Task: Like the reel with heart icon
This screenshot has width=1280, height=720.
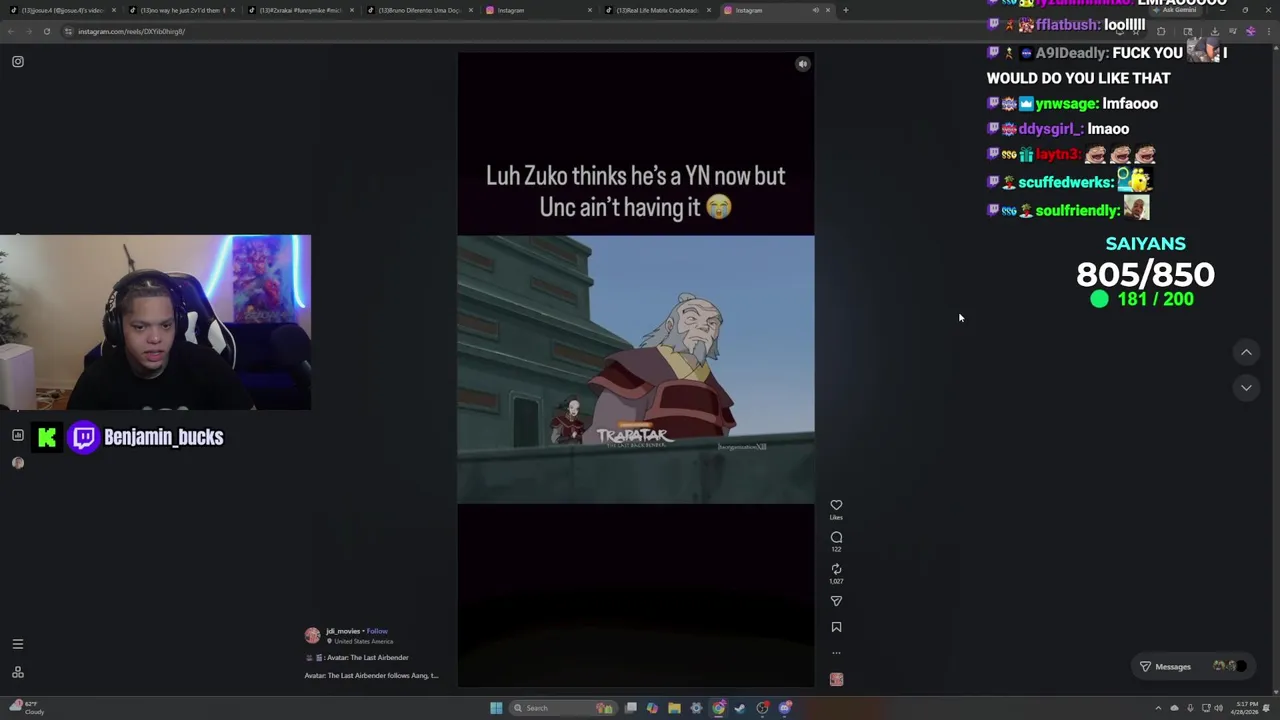Action: coord(836,505)
